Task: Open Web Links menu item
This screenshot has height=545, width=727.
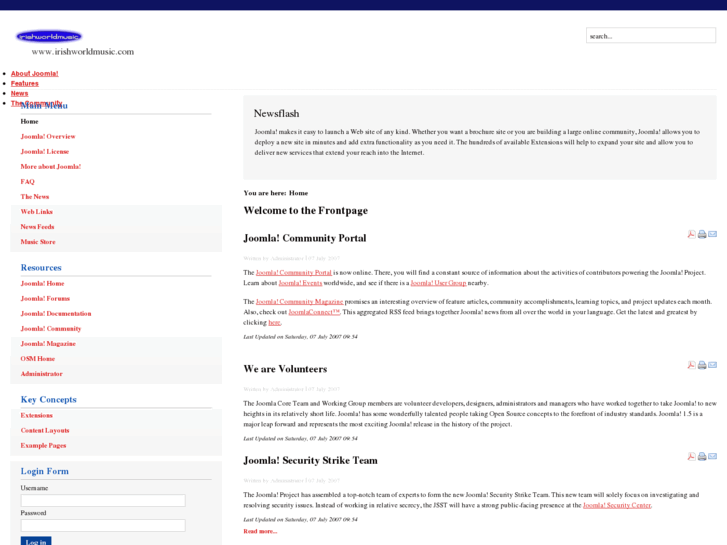Action: [x=36, y=212]
